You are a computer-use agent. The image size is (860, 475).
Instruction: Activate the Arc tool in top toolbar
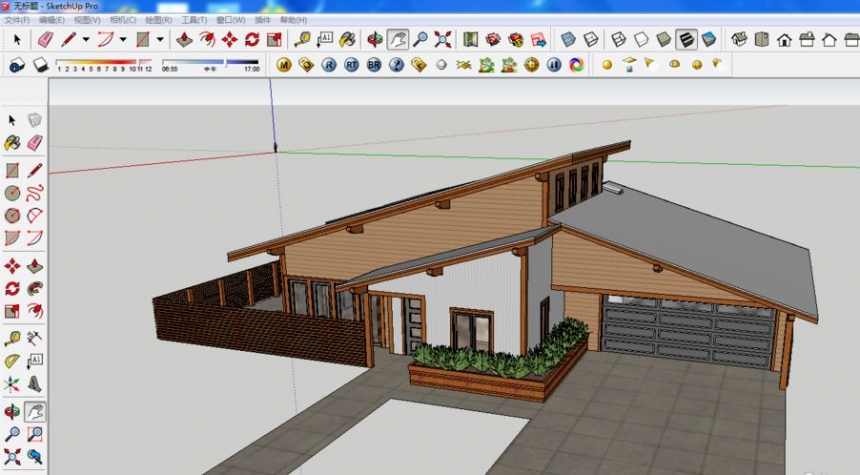105,39
